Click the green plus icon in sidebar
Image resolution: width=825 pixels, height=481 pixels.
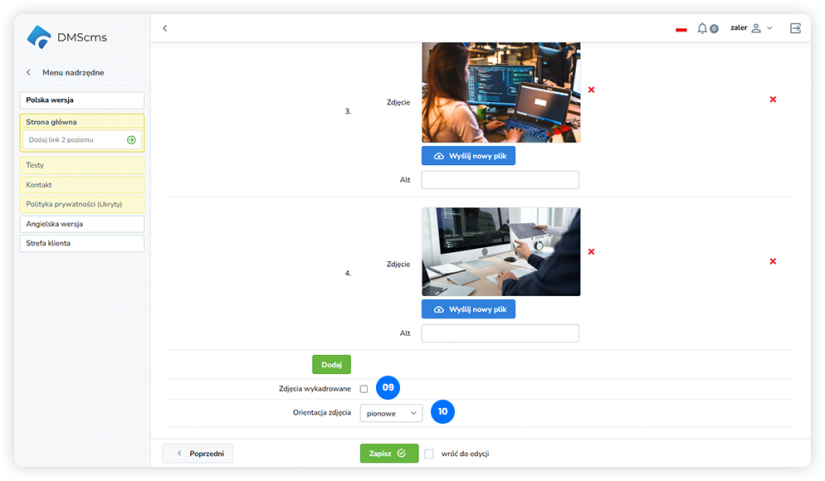(x=131, y=140)
